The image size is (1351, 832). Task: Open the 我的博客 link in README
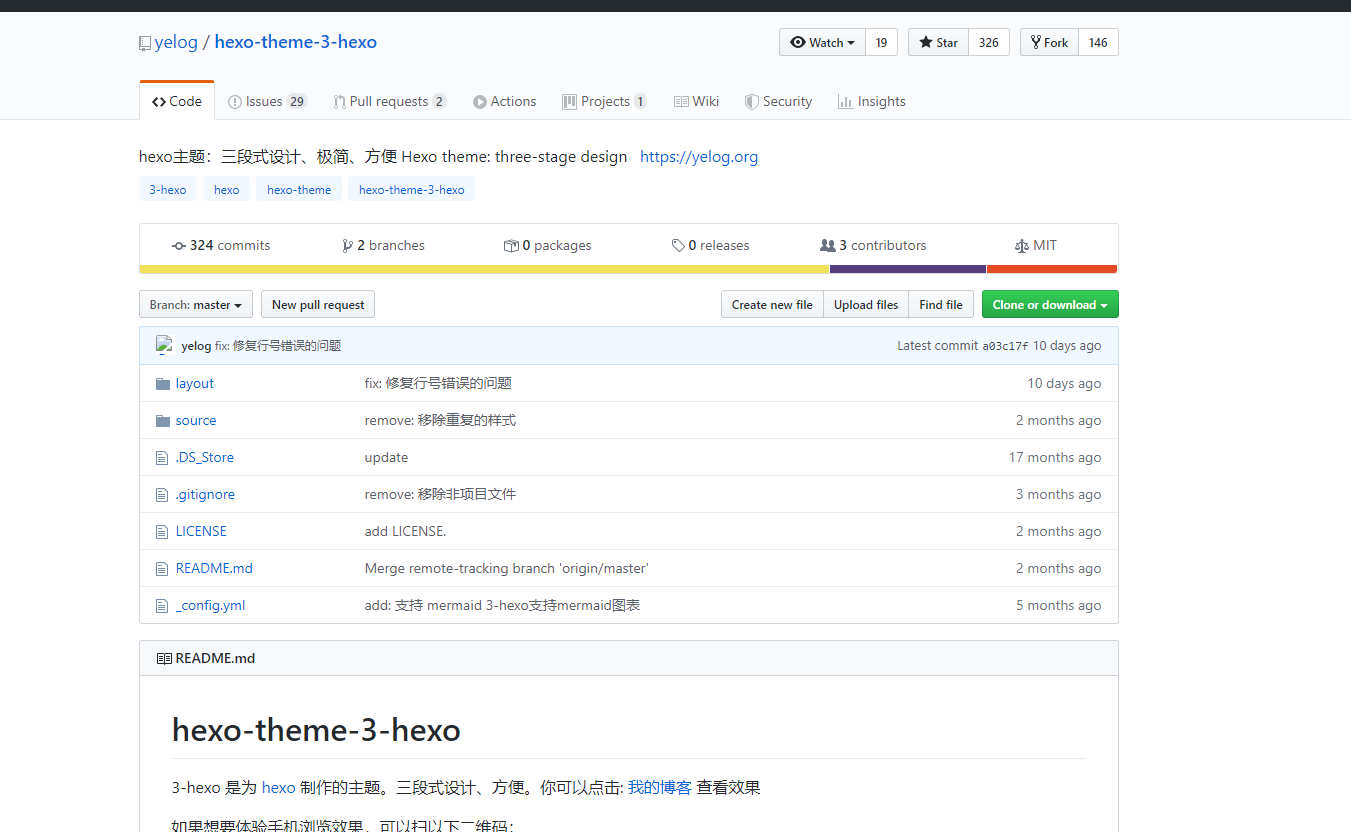[660, 788]
